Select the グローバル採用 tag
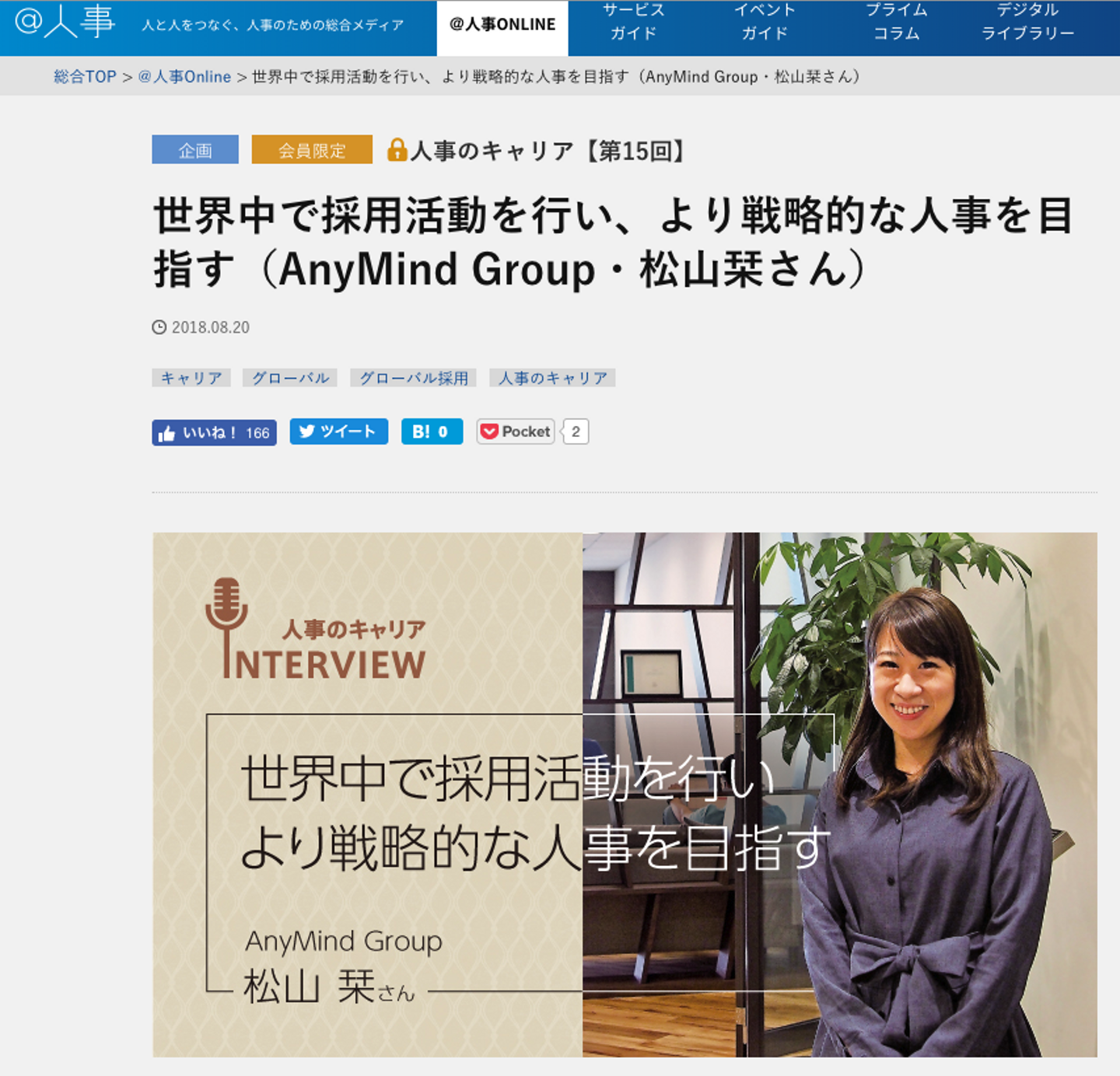The width and height of the screenshot is (1120, 1076). coord(414,378)
